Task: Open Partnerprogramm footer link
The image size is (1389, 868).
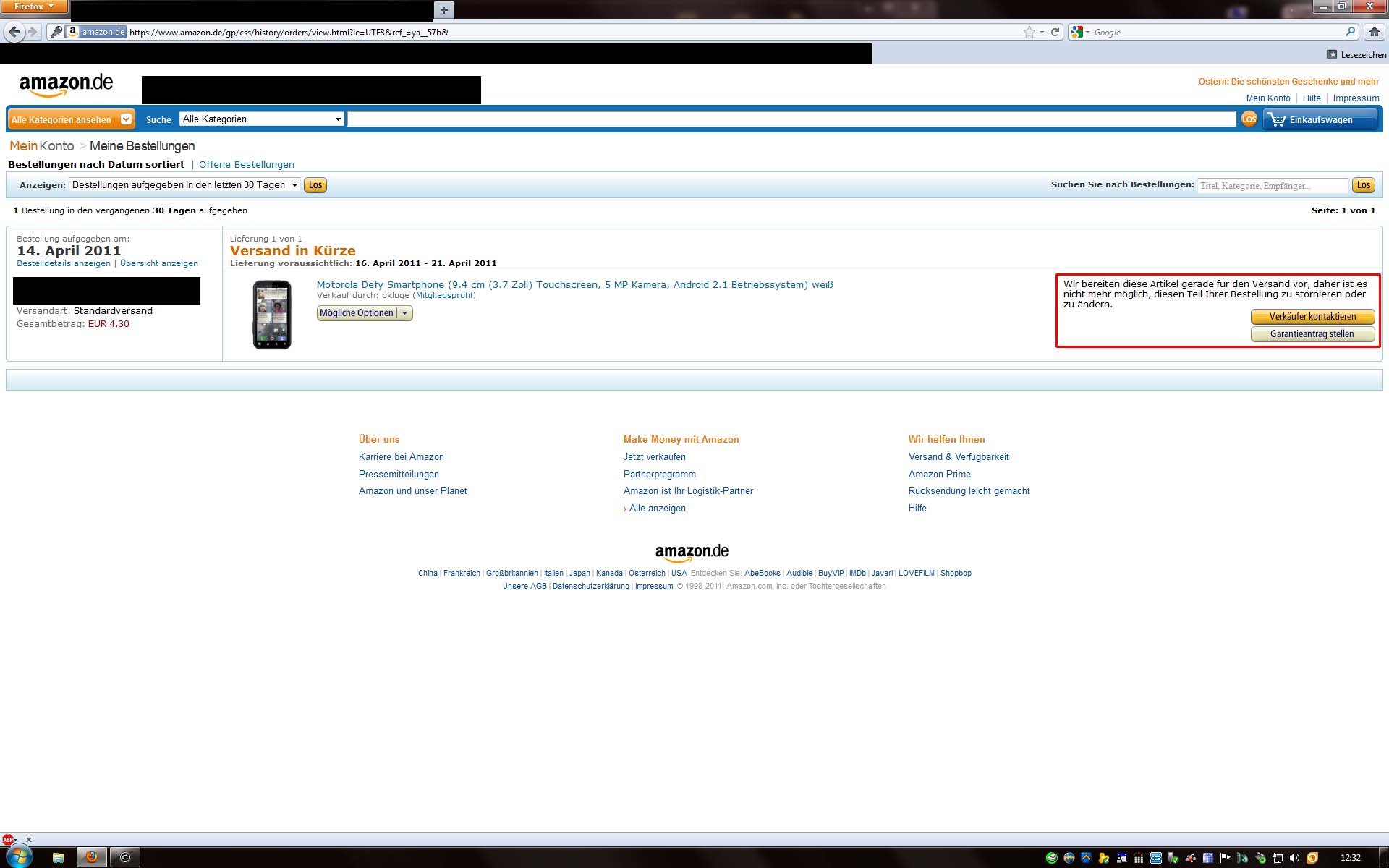Action: [x=660, y=475]
